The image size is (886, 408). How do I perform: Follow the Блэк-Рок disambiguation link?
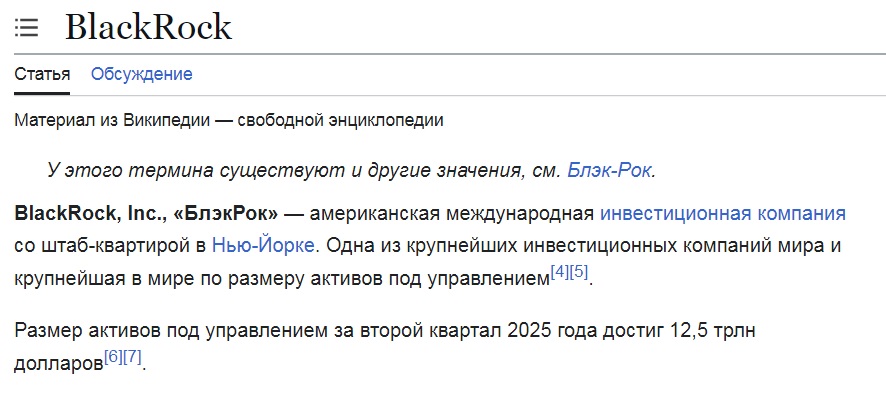(610, 171)
